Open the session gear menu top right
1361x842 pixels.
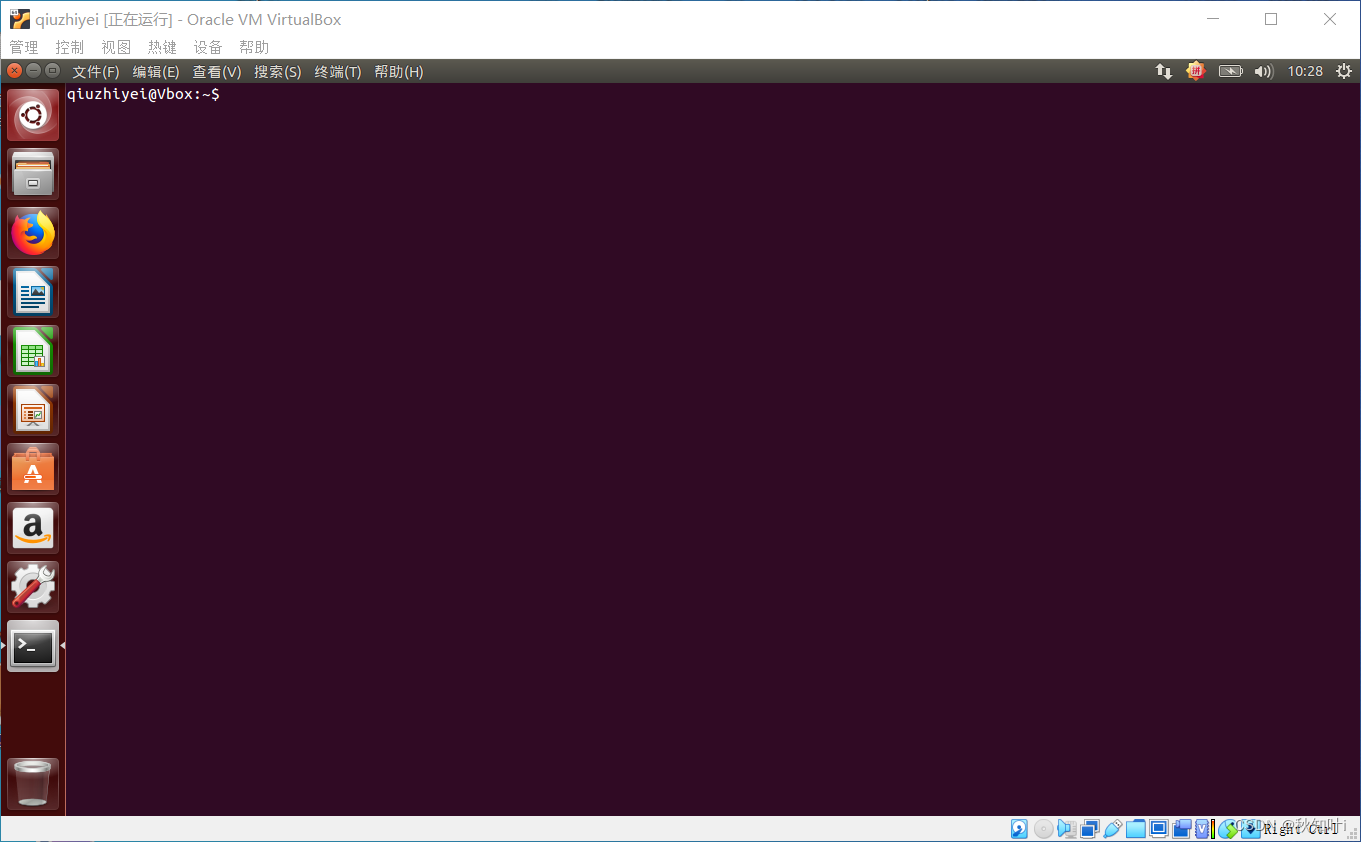[x=1343, y=71]
